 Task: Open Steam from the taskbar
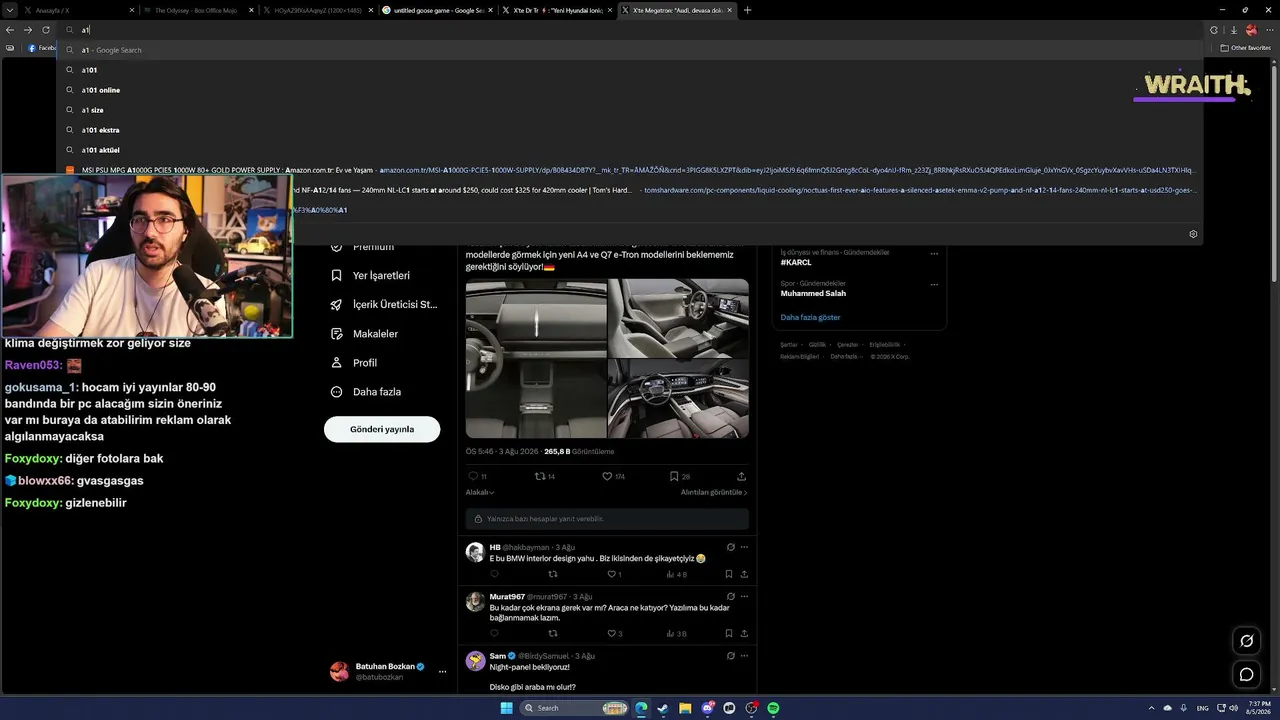[x=663, y=708]
